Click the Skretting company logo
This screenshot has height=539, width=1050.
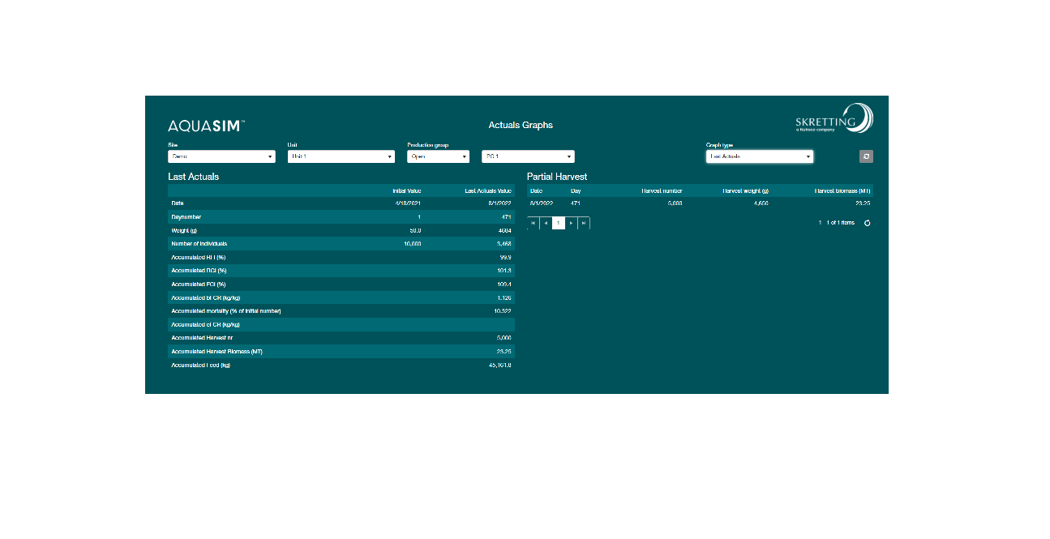pyautogui.click(x=835, y=119)
